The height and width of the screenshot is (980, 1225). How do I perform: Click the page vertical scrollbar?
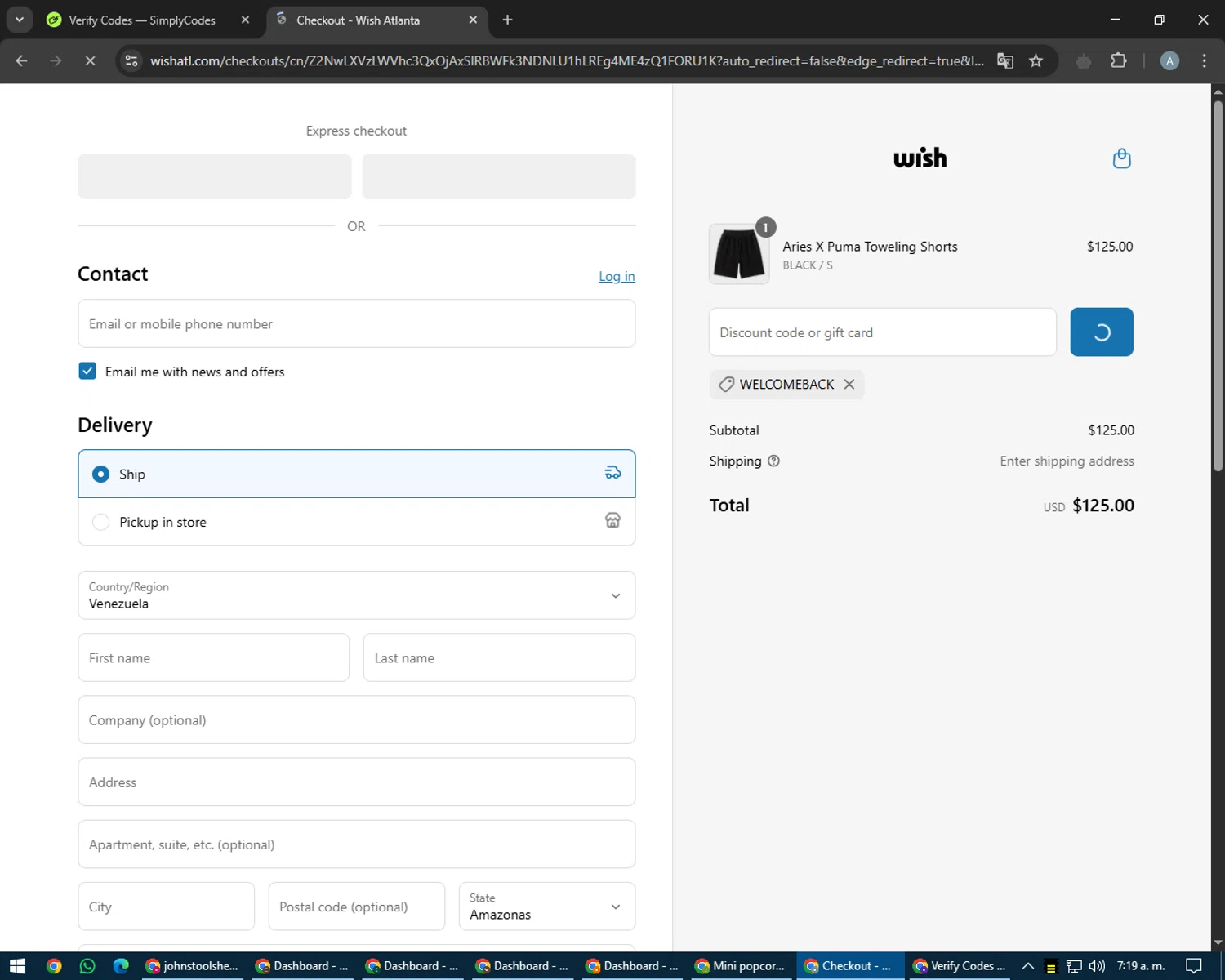point(1218,285)
